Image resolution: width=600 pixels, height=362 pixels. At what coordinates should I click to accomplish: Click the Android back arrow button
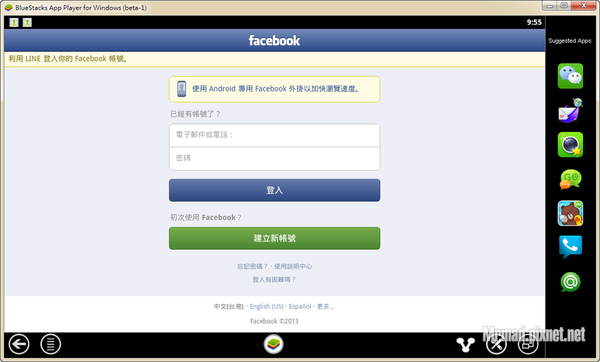tap(19, 344)
